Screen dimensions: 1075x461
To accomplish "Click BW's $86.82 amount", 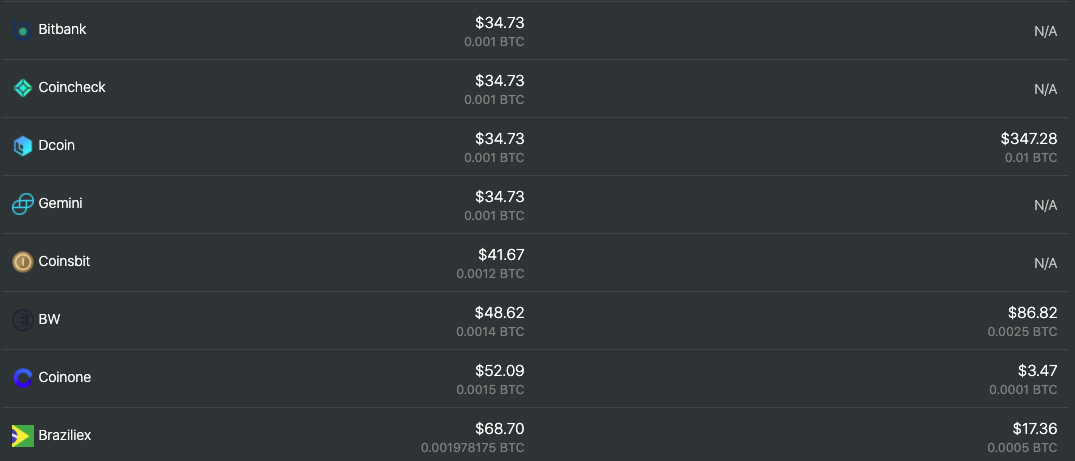I will click(x=1032, y=313).
